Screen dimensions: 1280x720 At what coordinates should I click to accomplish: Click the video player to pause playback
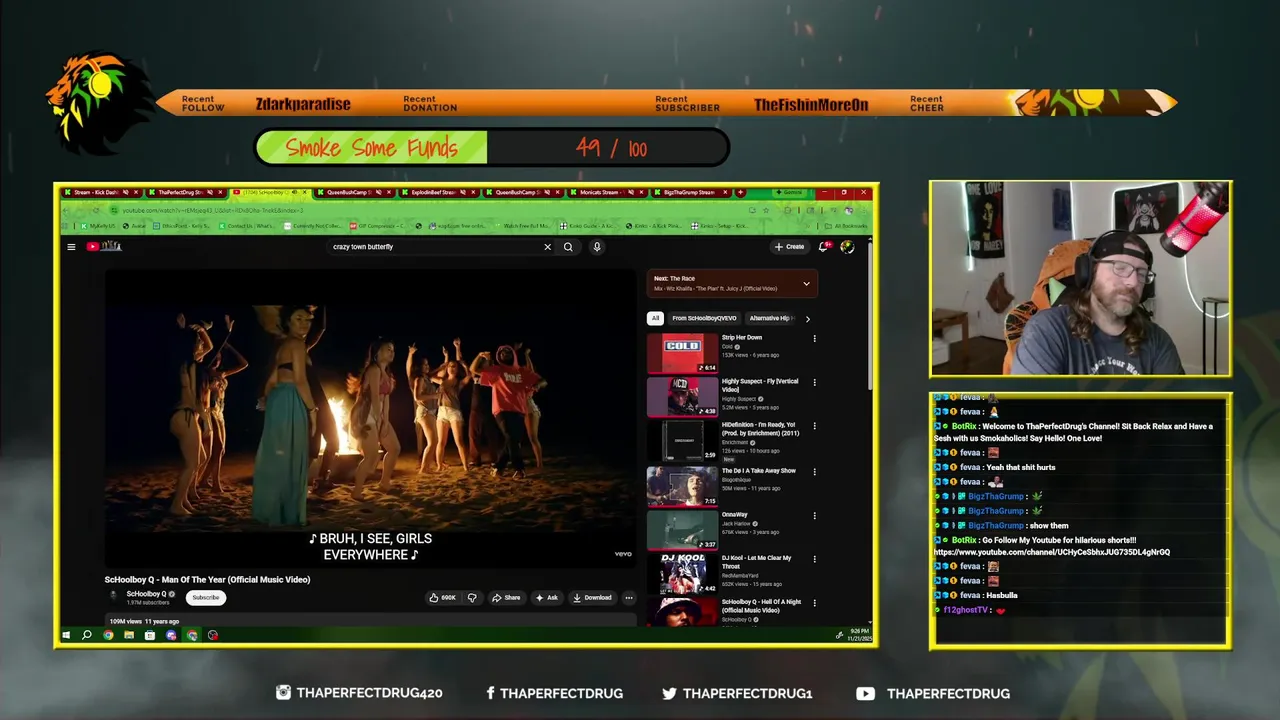pos(370,418)
